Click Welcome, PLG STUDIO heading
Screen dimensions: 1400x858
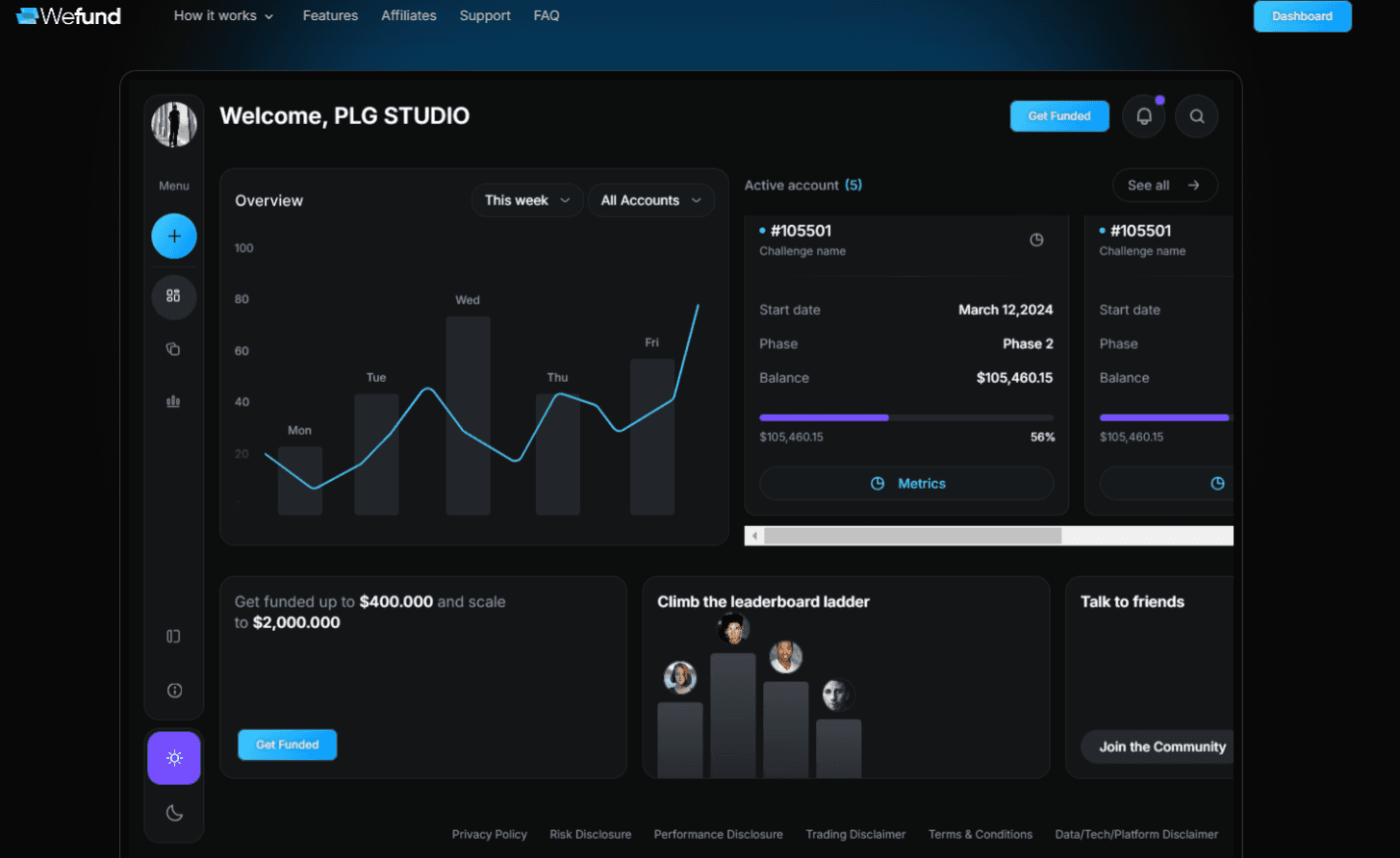344,116
